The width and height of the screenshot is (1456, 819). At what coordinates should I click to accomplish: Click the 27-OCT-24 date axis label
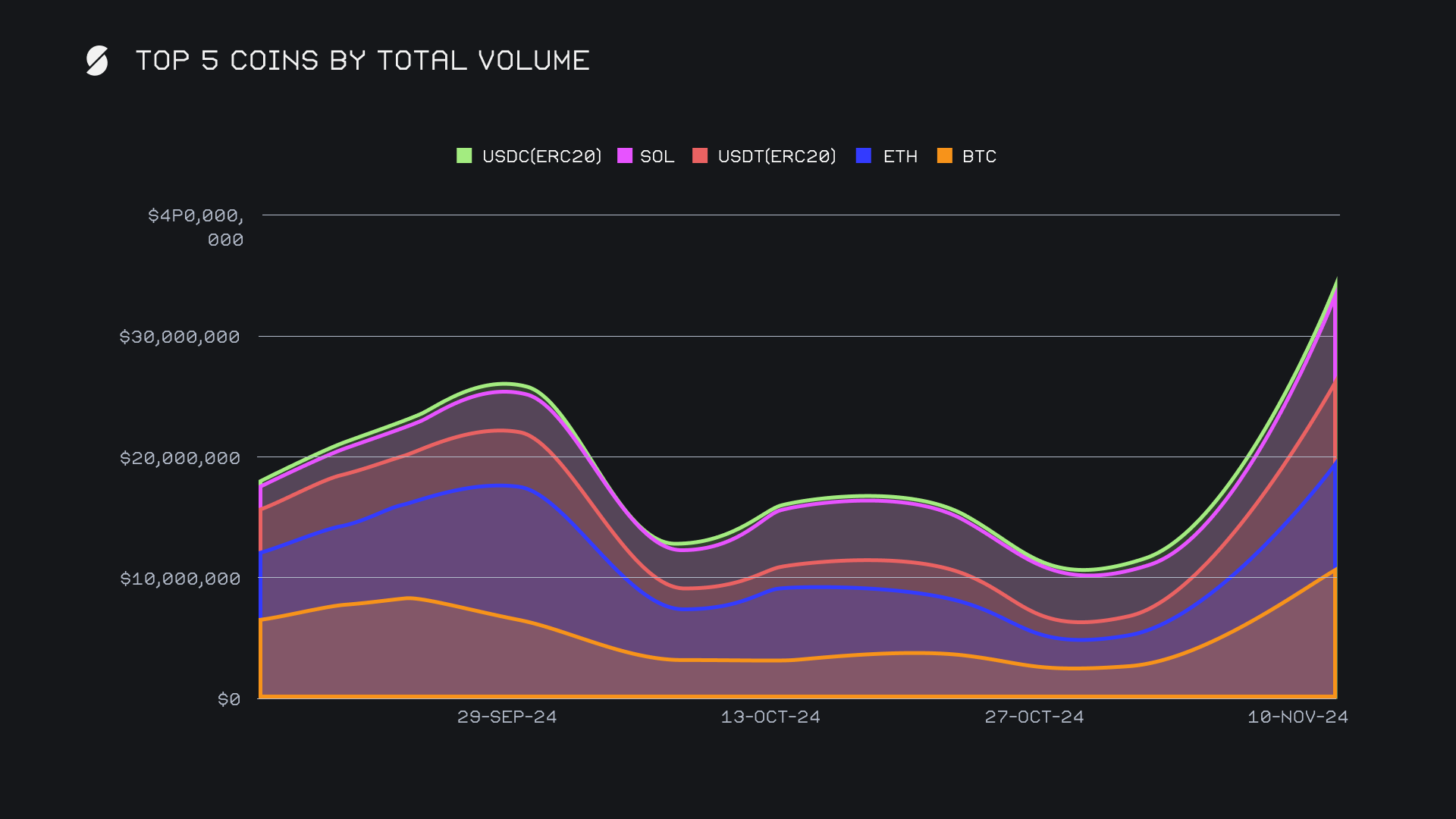pos(1034,717)
